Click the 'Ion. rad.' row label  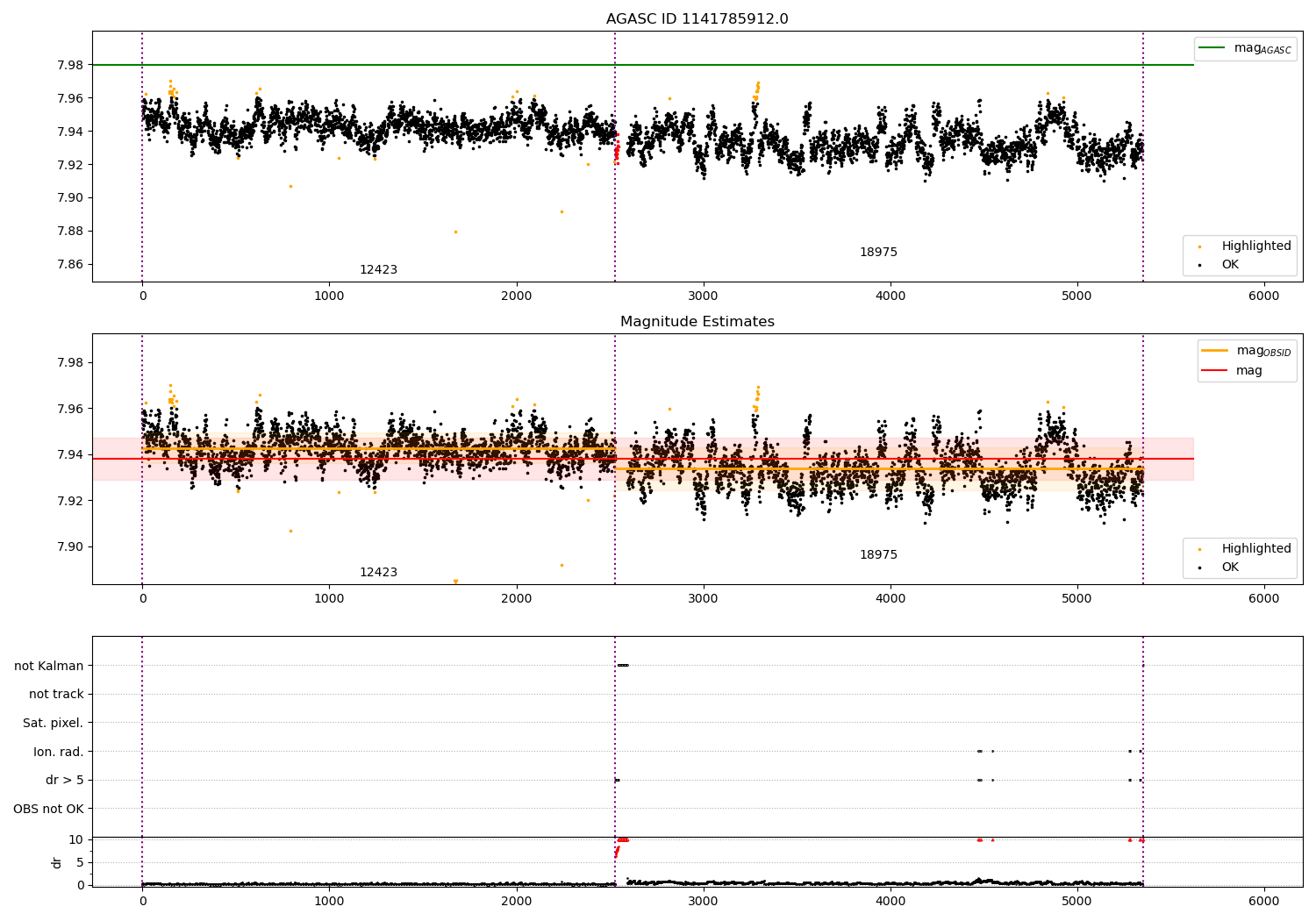click(x=59, y=752)
